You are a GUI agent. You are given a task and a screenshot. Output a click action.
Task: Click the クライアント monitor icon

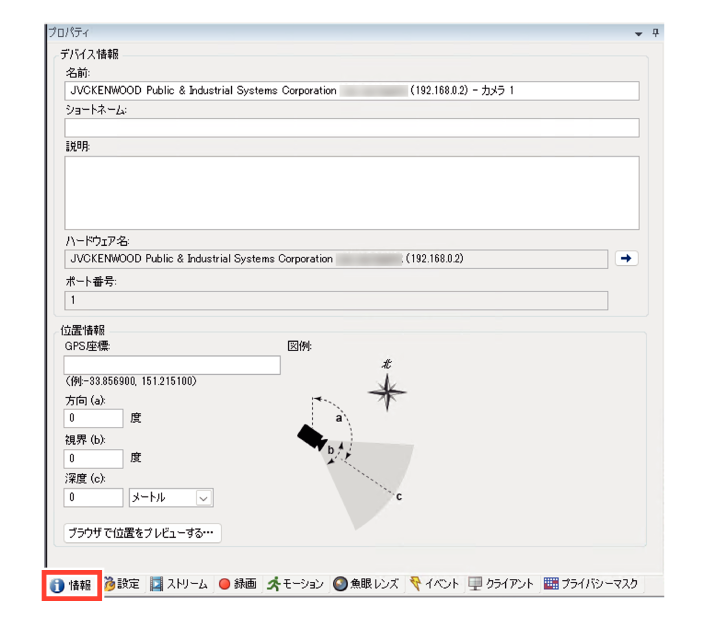(475, 584)
